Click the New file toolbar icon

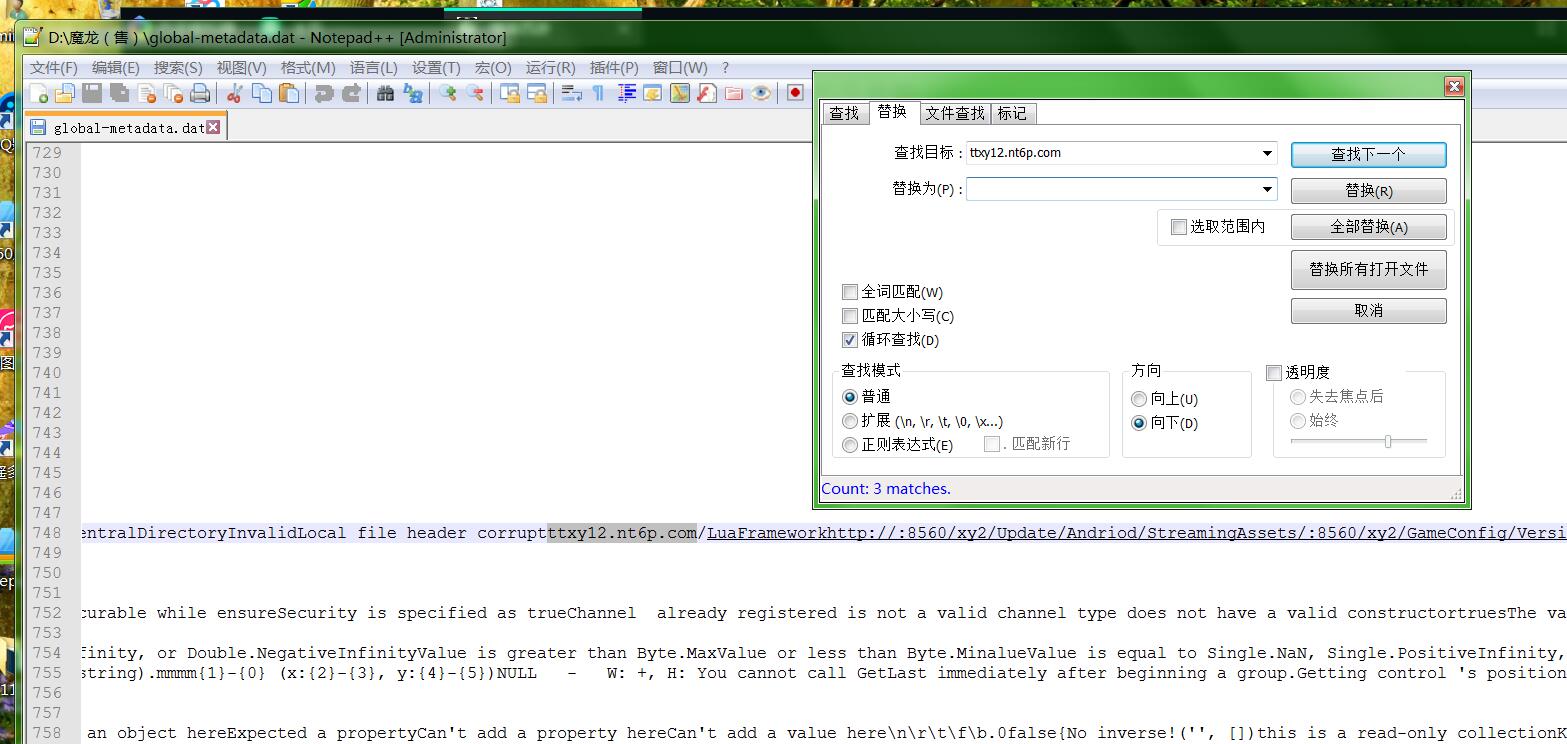39,93
